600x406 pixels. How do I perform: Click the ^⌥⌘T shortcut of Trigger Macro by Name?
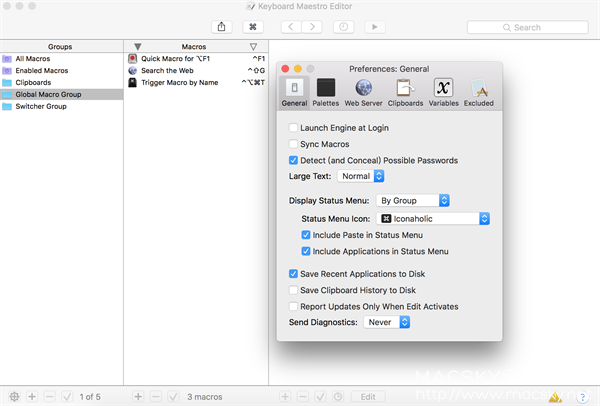[x=253, y=82]
